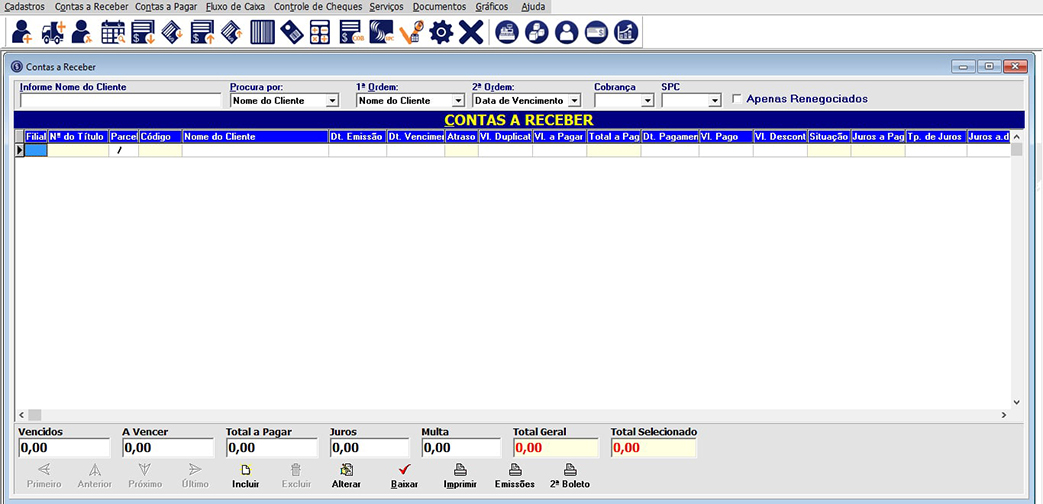Screen dimensions: 1043x504
Task: Open the chart graph round icon
Action: 626,32
